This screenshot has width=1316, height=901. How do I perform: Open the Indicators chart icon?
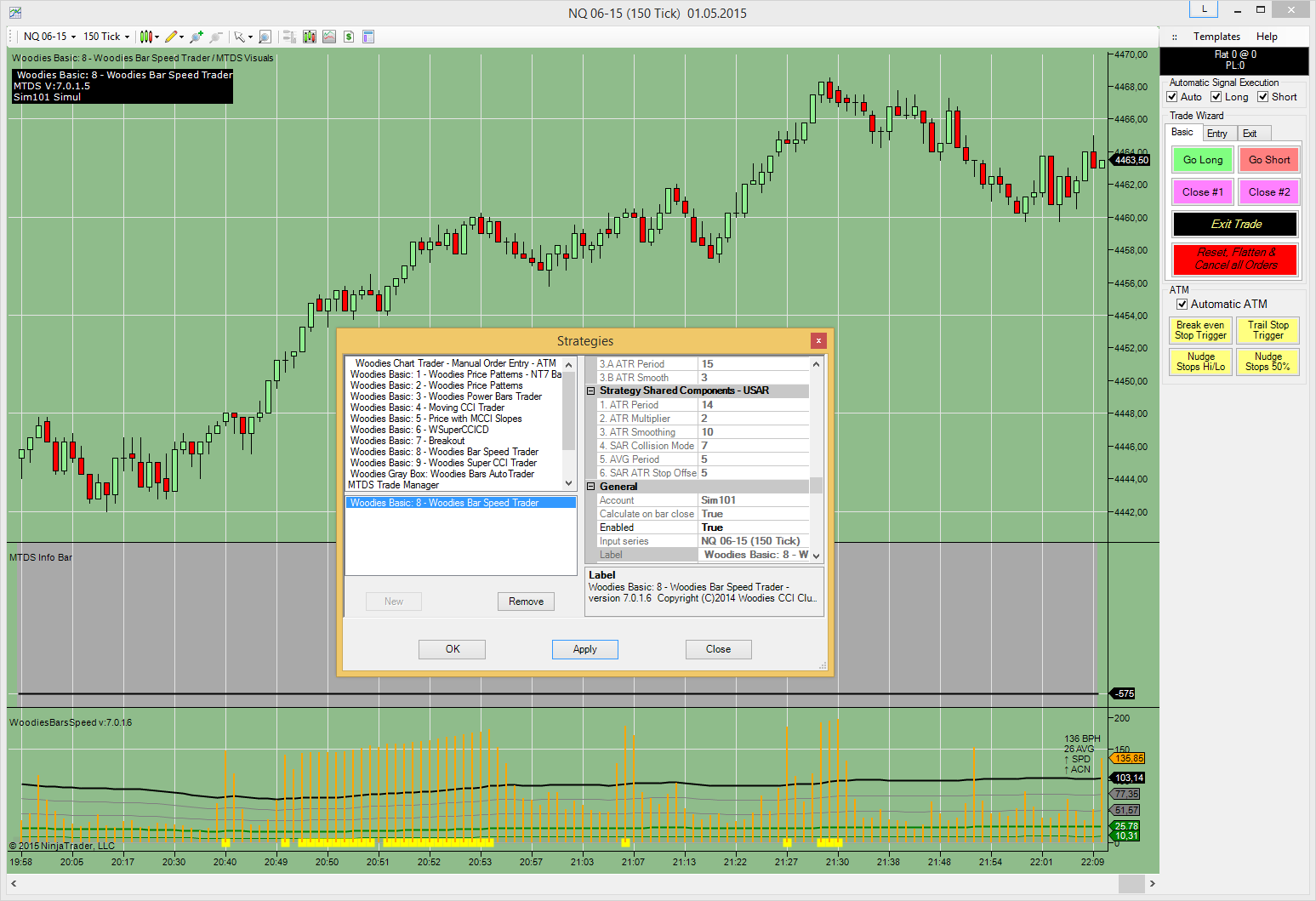[x=328, y=37]
